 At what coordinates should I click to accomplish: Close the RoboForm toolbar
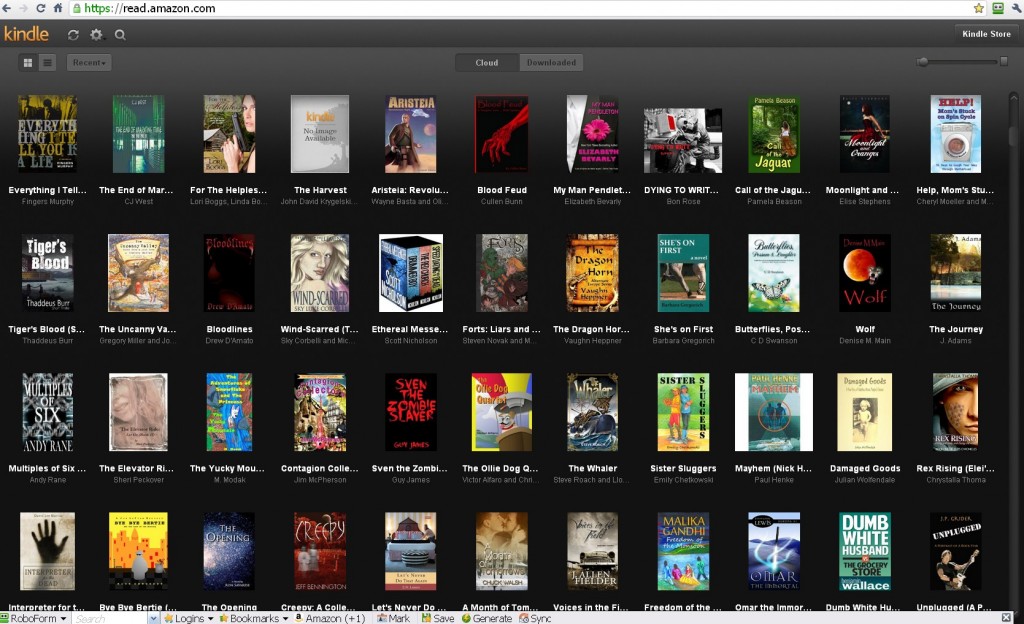pyautogui.click(x=1006, y=617)
